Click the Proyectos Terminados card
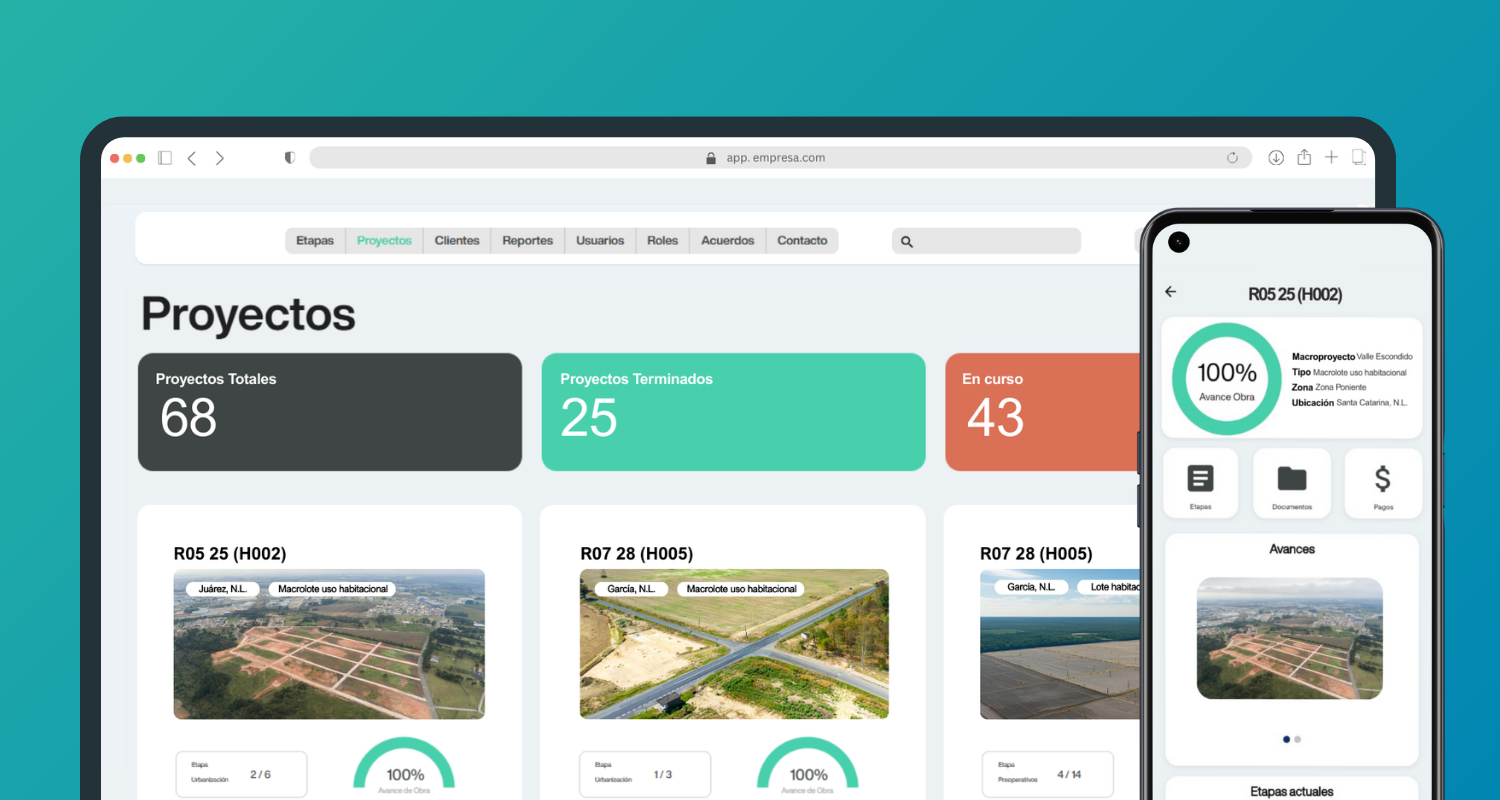1500x800 pixels. tap(733, 411)
